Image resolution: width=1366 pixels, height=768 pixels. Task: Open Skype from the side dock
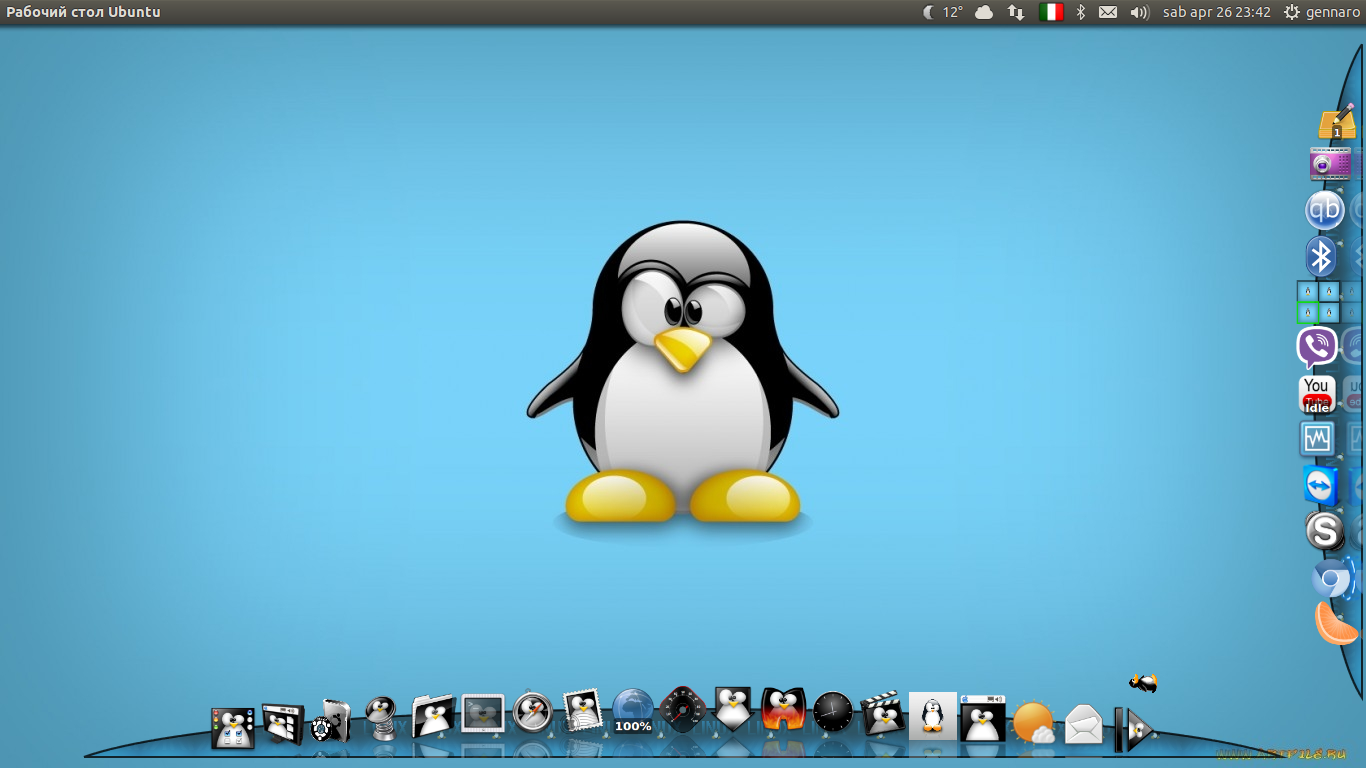[x=1324, y=531]
